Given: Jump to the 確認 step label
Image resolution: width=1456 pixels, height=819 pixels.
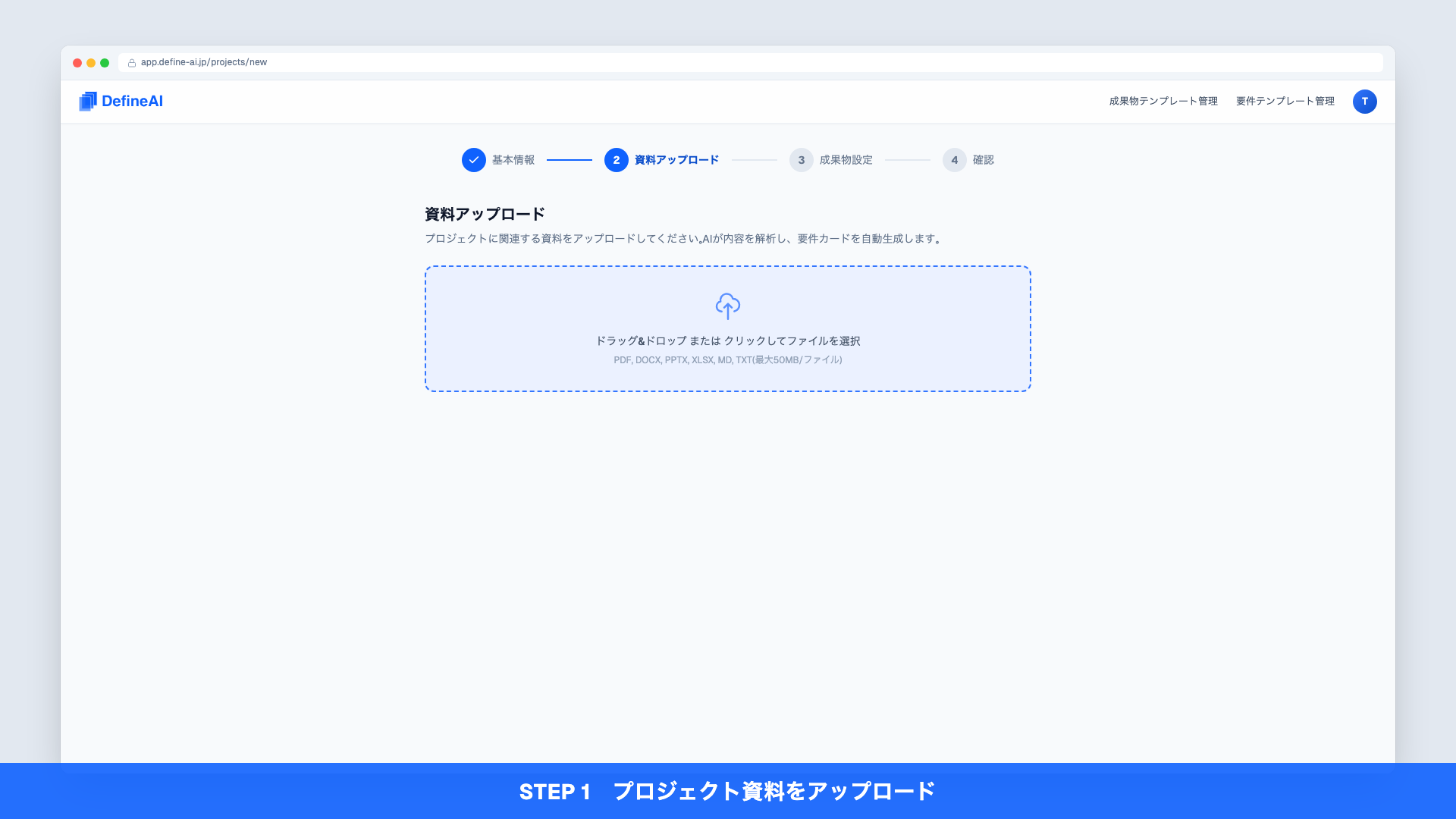Looking at the screenshot, I should 983,160.
